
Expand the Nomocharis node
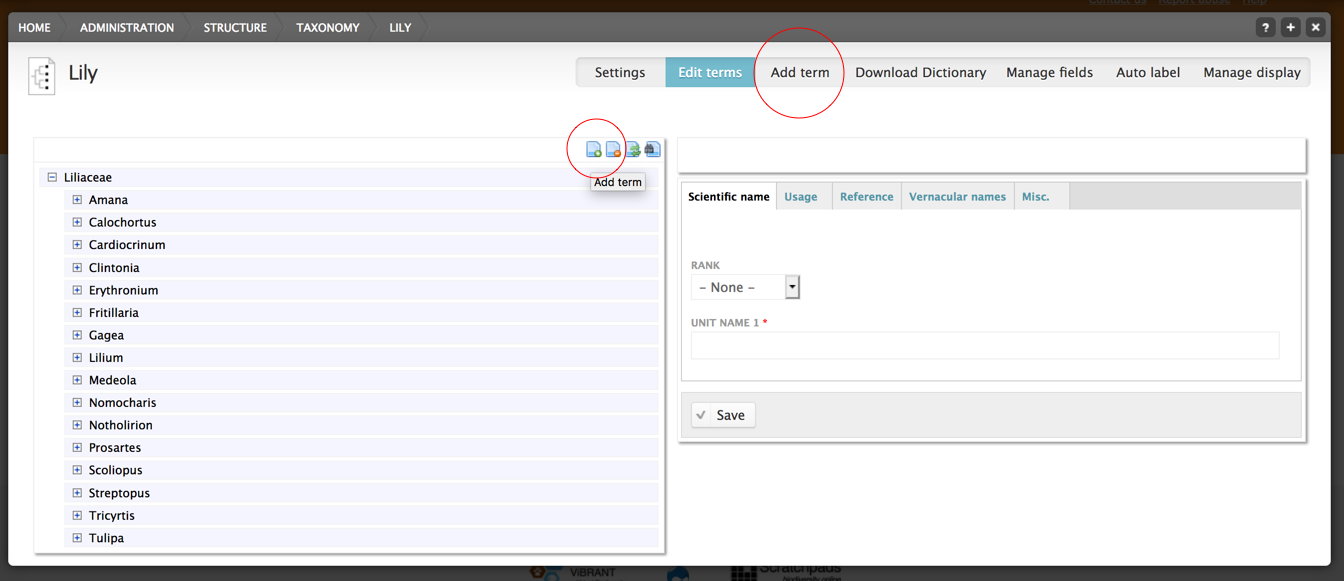coord(77,403)
